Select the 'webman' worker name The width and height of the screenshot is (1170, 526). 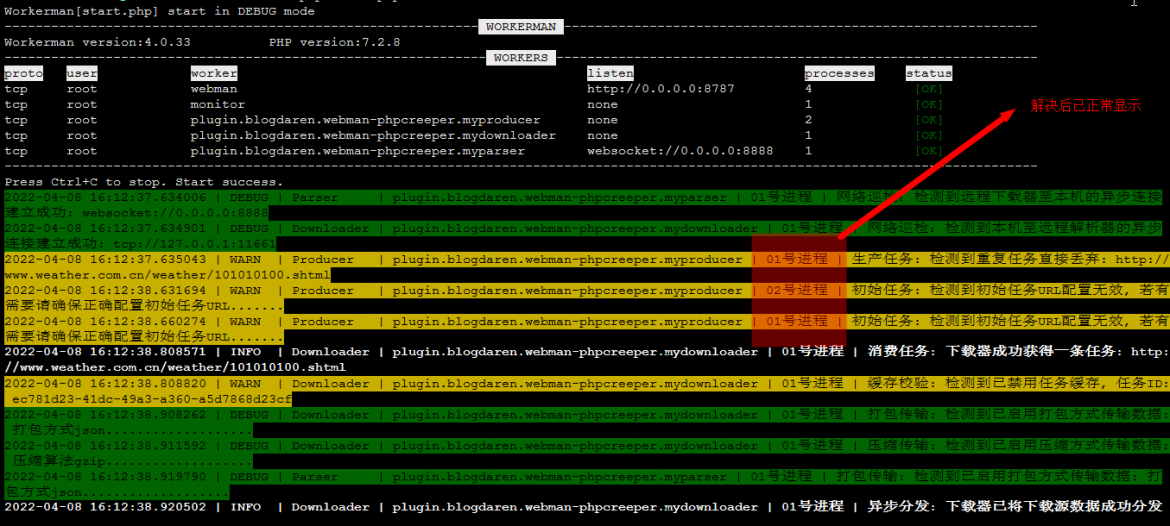click(x=213, y=89)
